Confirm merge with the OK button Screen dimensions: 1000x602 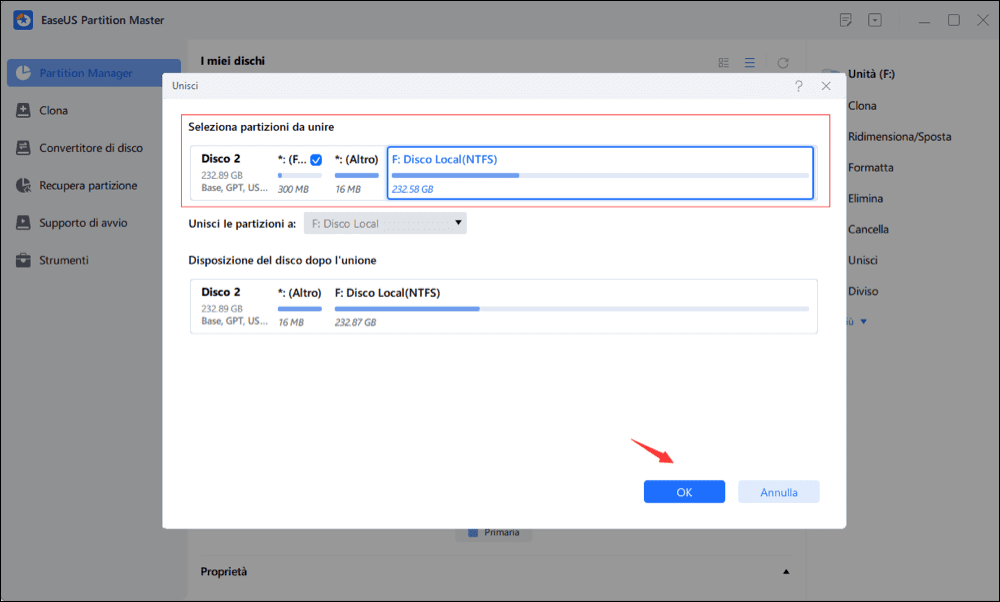tap(684, 492)
